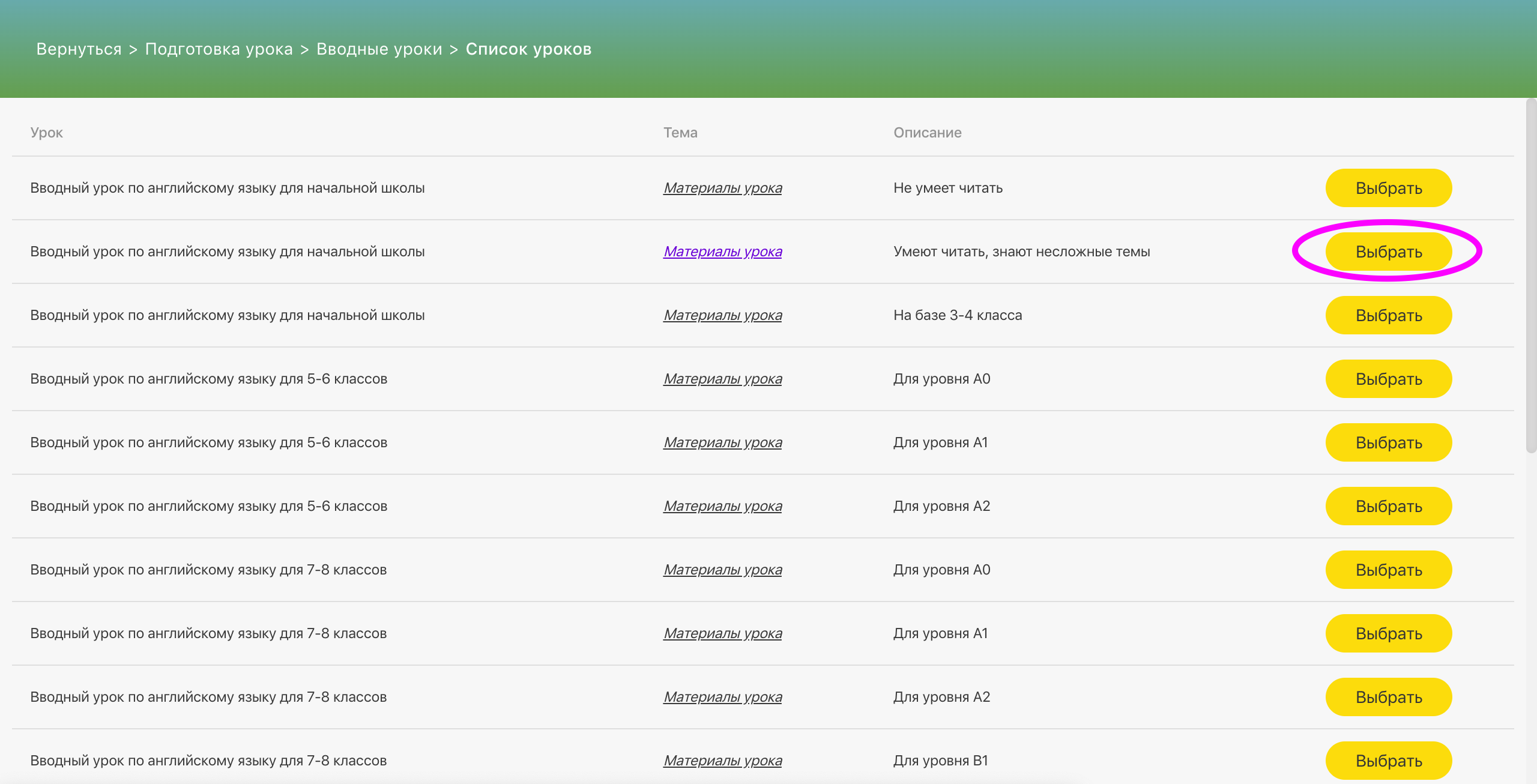Click the page's vertical scrollbar thumb
The image size is (1537, 784).
point(1532,276)
